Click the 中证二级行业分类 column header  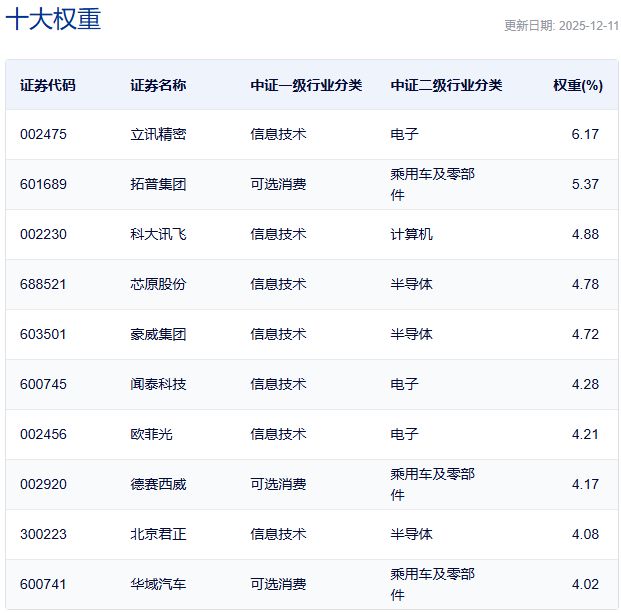tap(446, 85)
